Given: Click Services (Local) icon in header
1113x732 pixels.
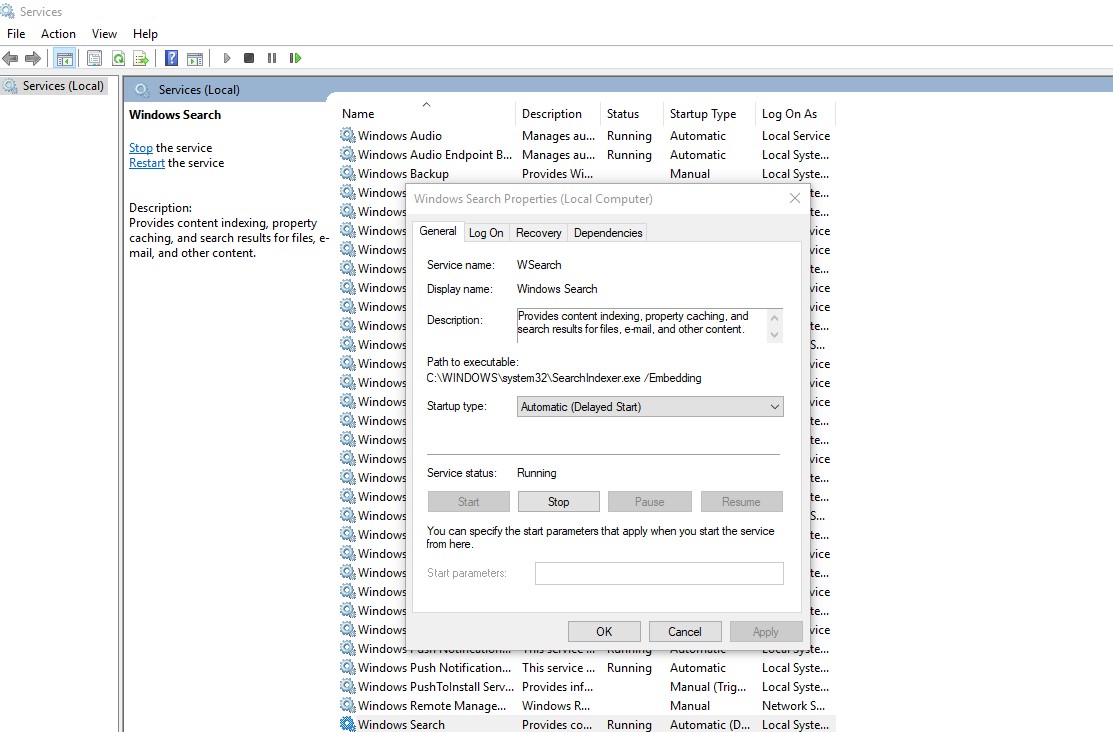Looking at the screenshot, I should (x=142, y=89).
